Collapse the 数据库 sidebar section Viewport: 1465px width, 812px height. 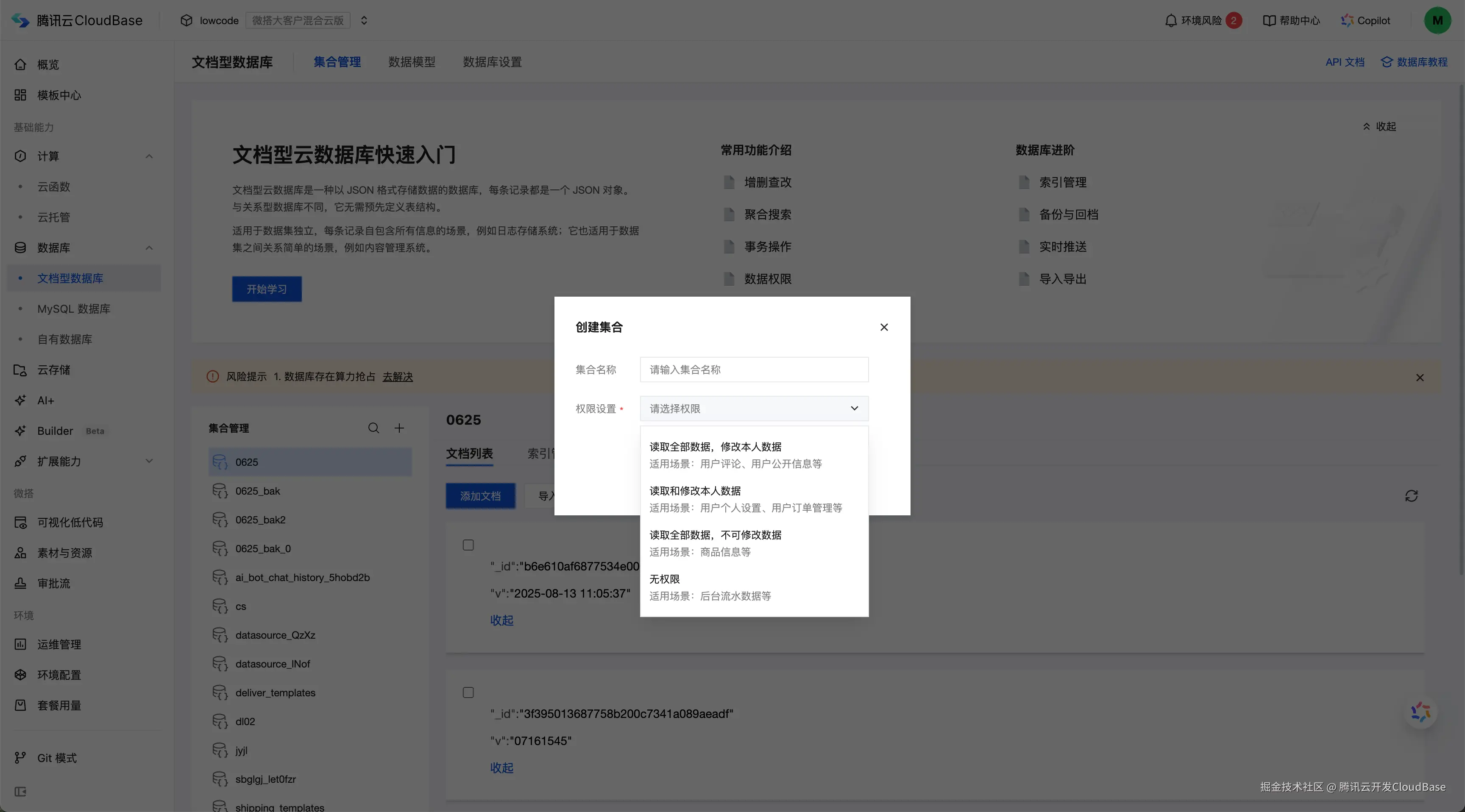(x=149, y=248)
